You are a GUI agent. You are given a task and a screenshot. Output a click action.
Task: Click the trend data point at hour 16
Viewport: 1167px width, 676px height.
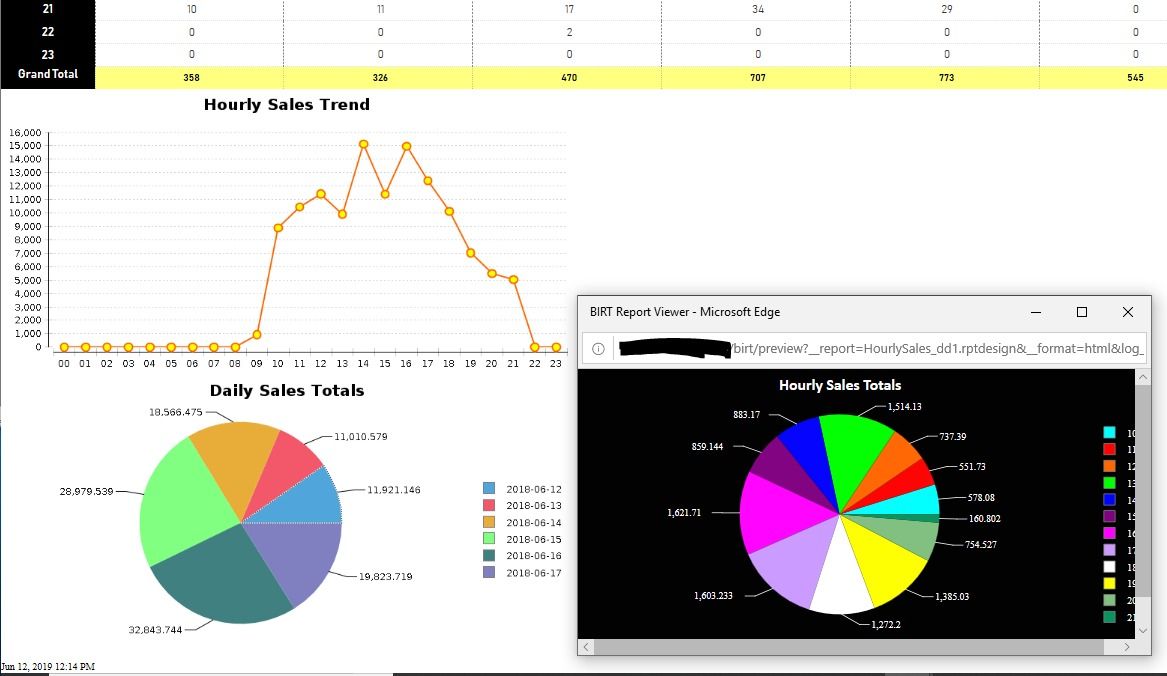pyautogui.click(x=406, y=147)
